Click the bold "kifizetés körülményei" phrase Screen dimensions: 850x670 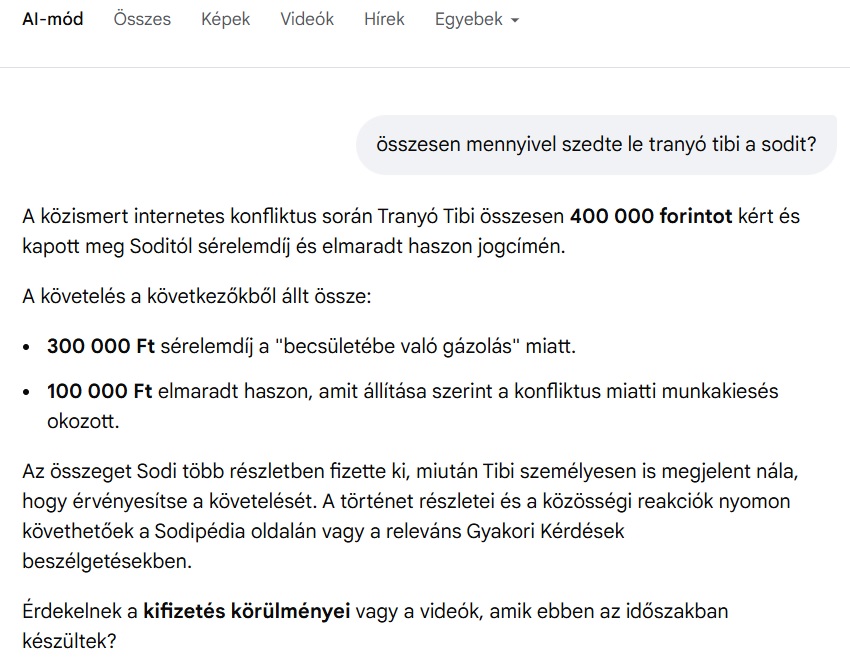[247, 610]
